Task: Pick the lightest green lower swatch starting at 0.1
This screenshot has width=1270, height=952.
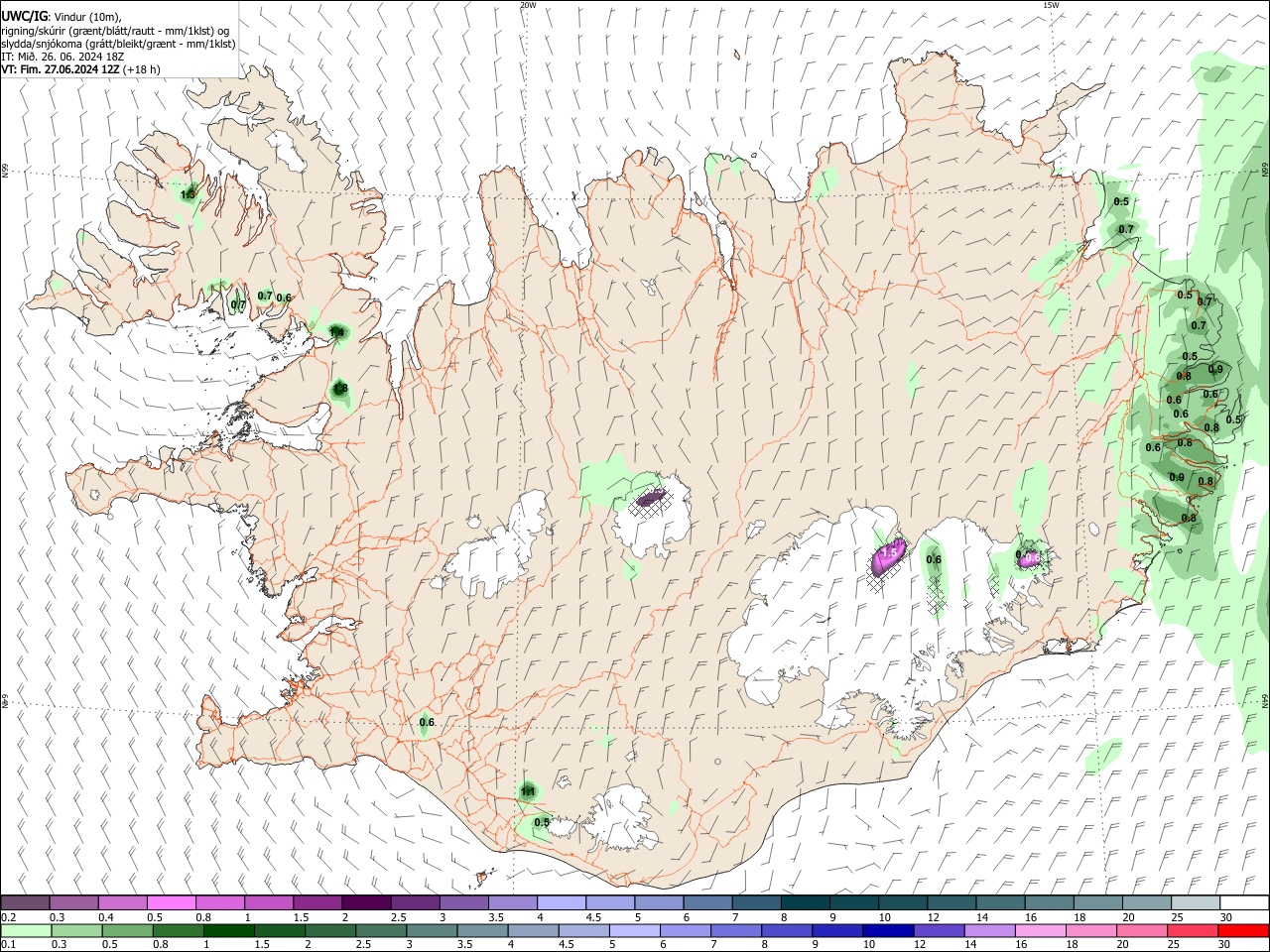Action: click(26, 930)
